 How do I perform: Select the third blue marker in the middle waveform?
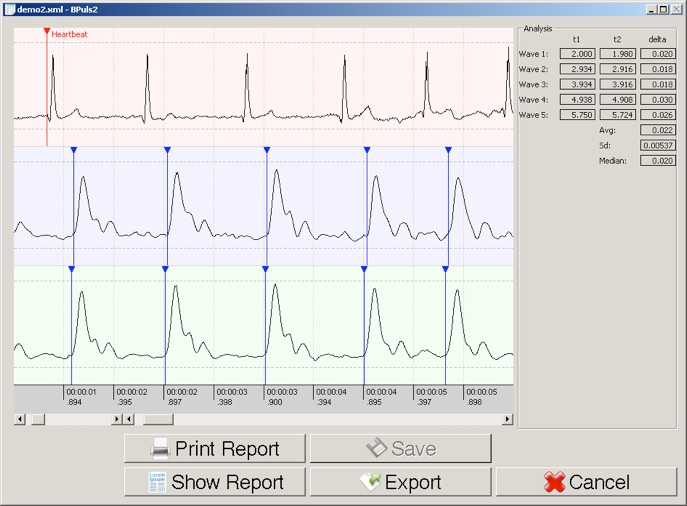[267, 150]
